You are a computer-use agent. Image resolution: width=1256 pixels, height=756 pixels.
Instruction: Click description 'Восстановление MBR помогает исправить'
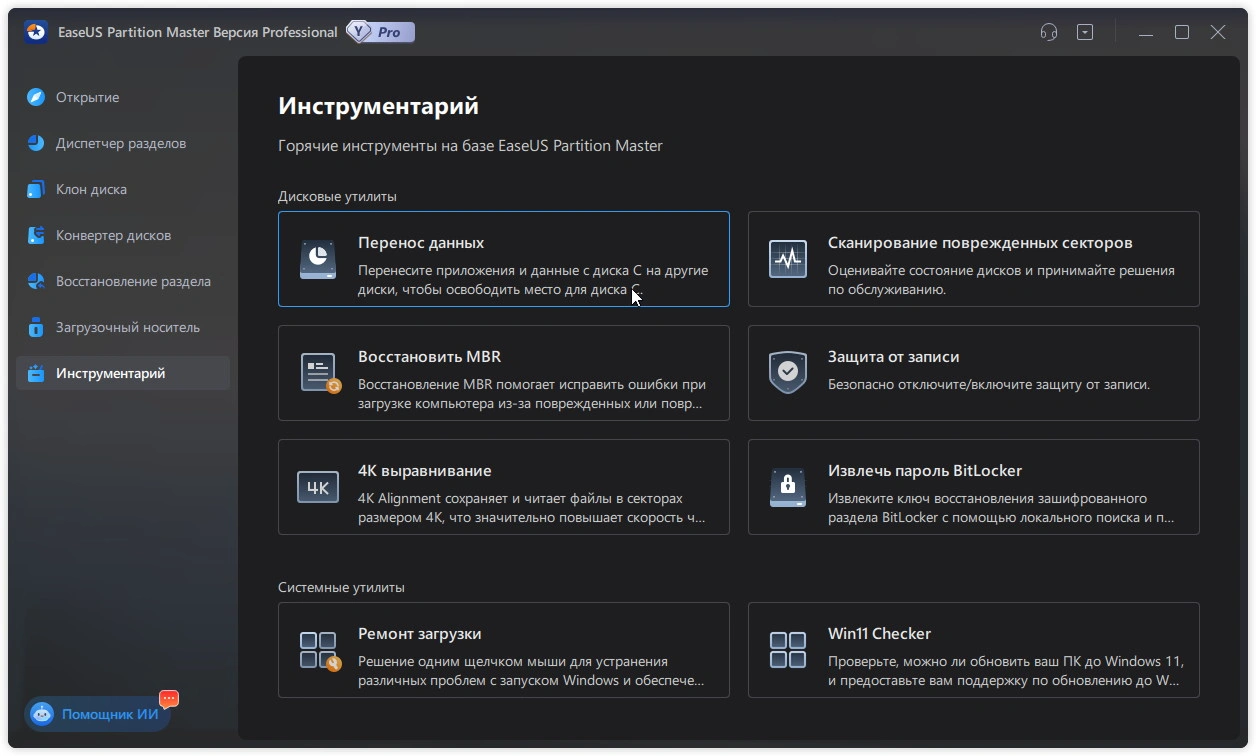pos(532,394)
